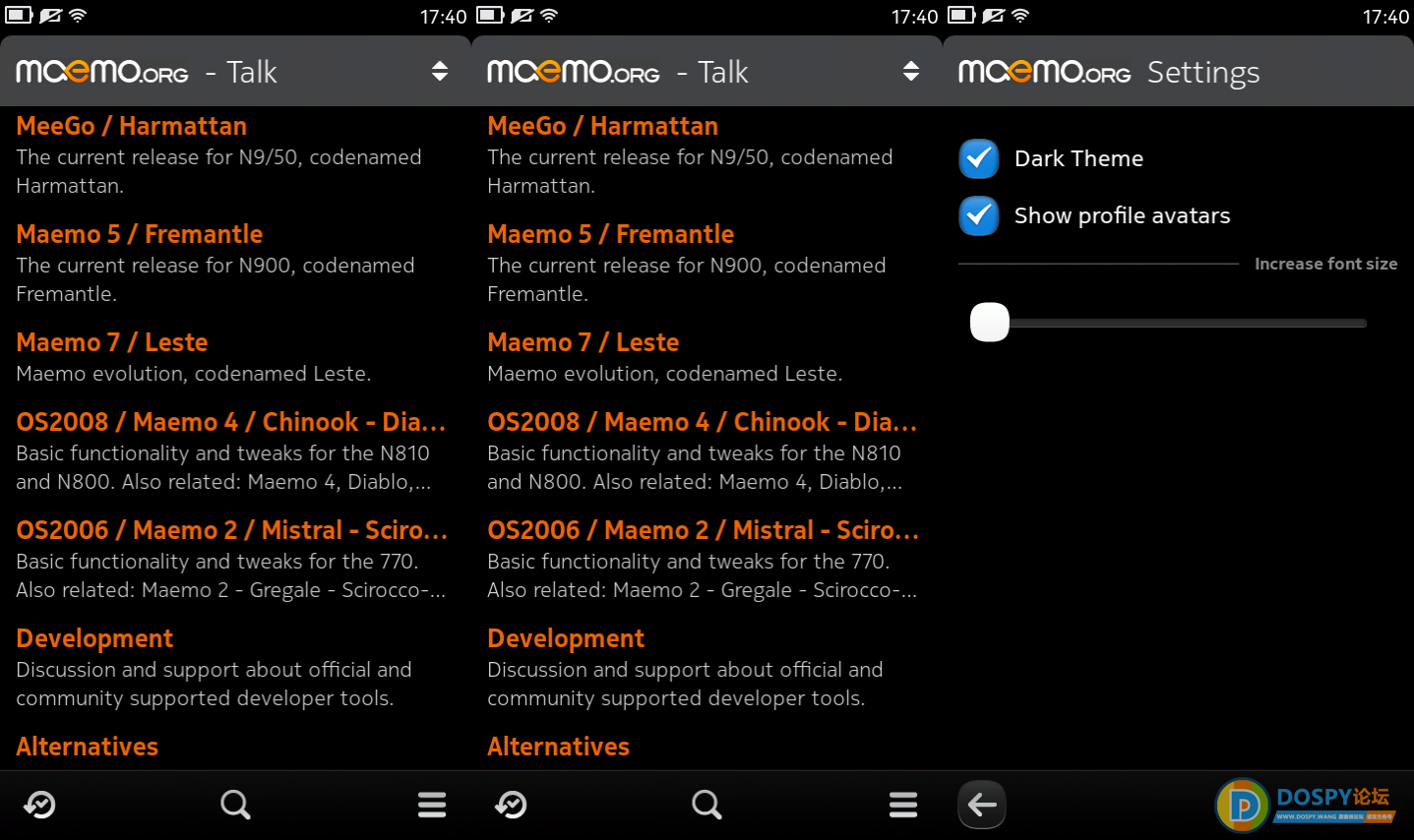Select Maemo 7 / Leste in the left panel
Screen dimensions: 1414x840
pyautogui.click(x=112, y=342)
